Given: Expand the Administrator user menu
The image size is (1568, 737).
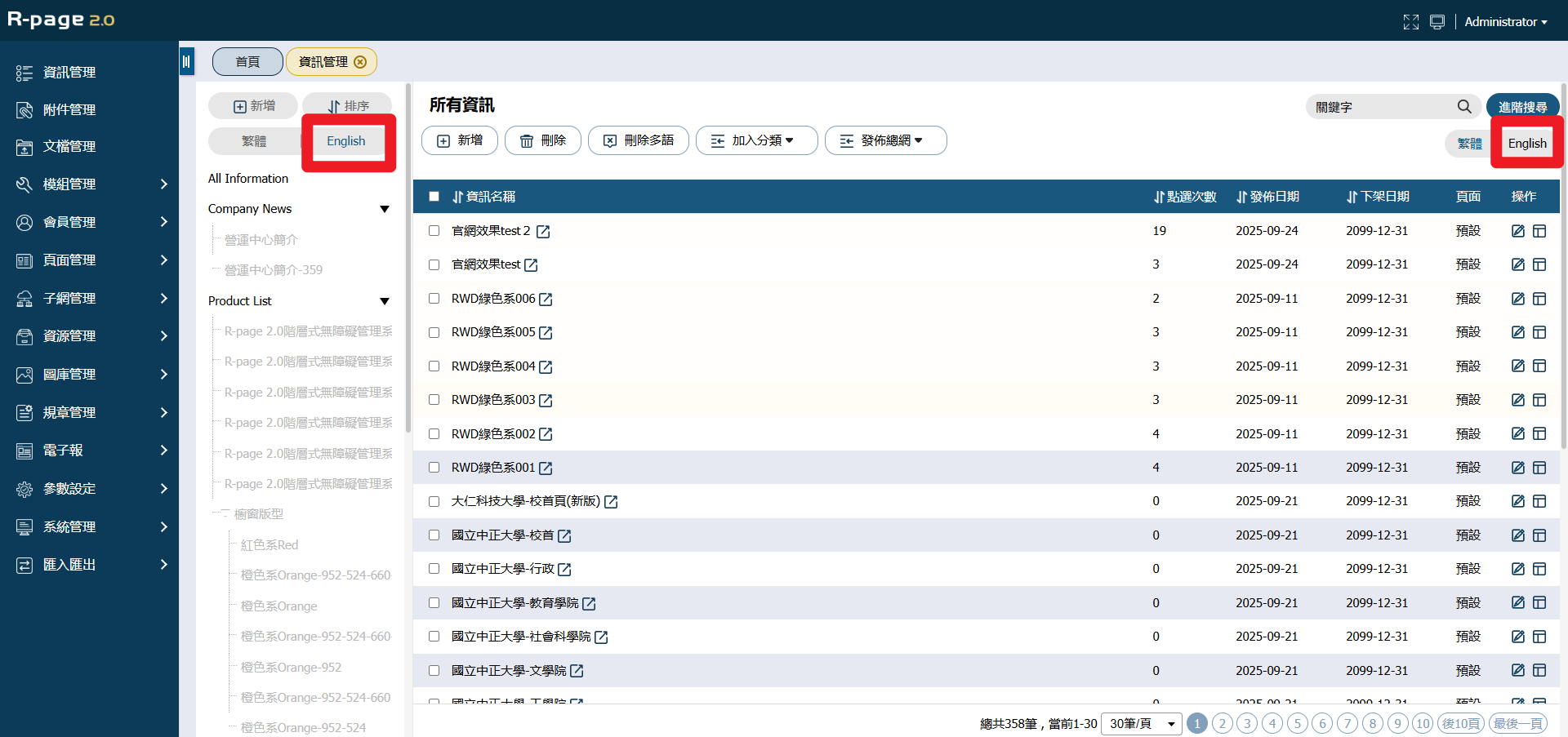Looking at the screenshot, I should point(1505,22).
